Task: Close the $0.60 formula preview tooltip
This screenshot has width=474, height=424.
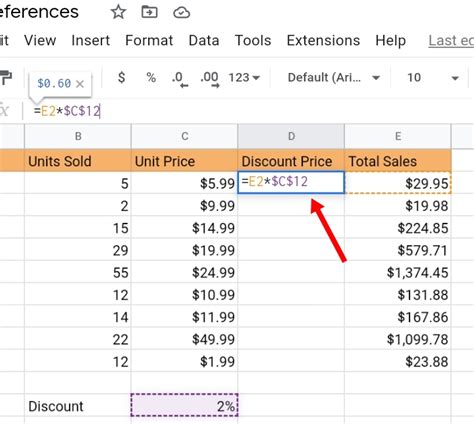Action: [x=80, y=84]
